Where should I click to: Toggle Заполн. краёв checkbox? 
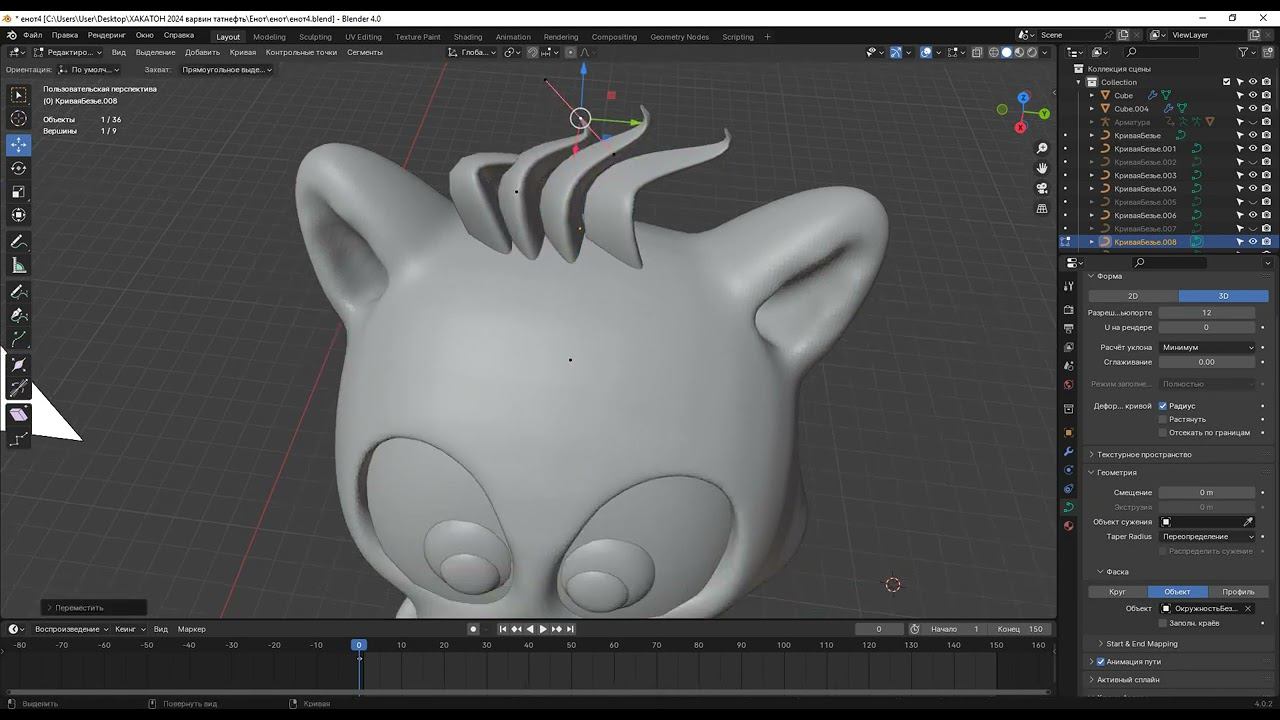pos(1163,623)
